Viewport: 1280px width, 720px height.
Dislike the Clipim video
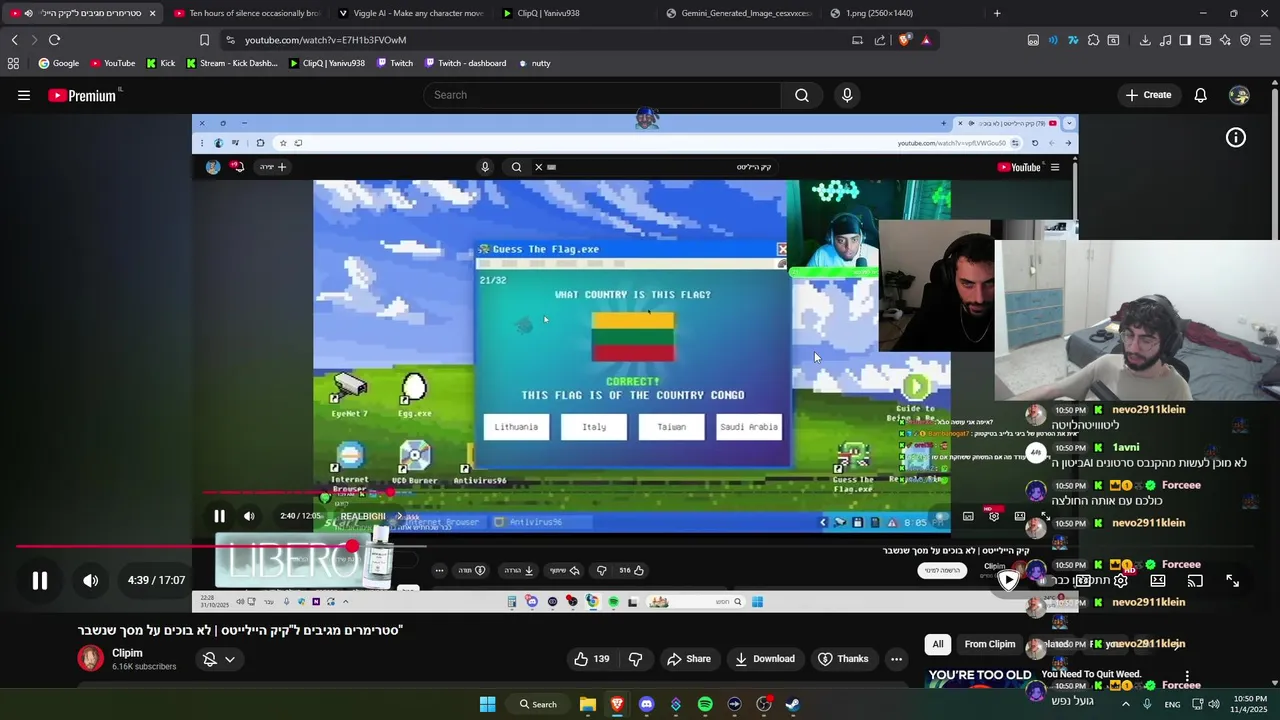635,659
